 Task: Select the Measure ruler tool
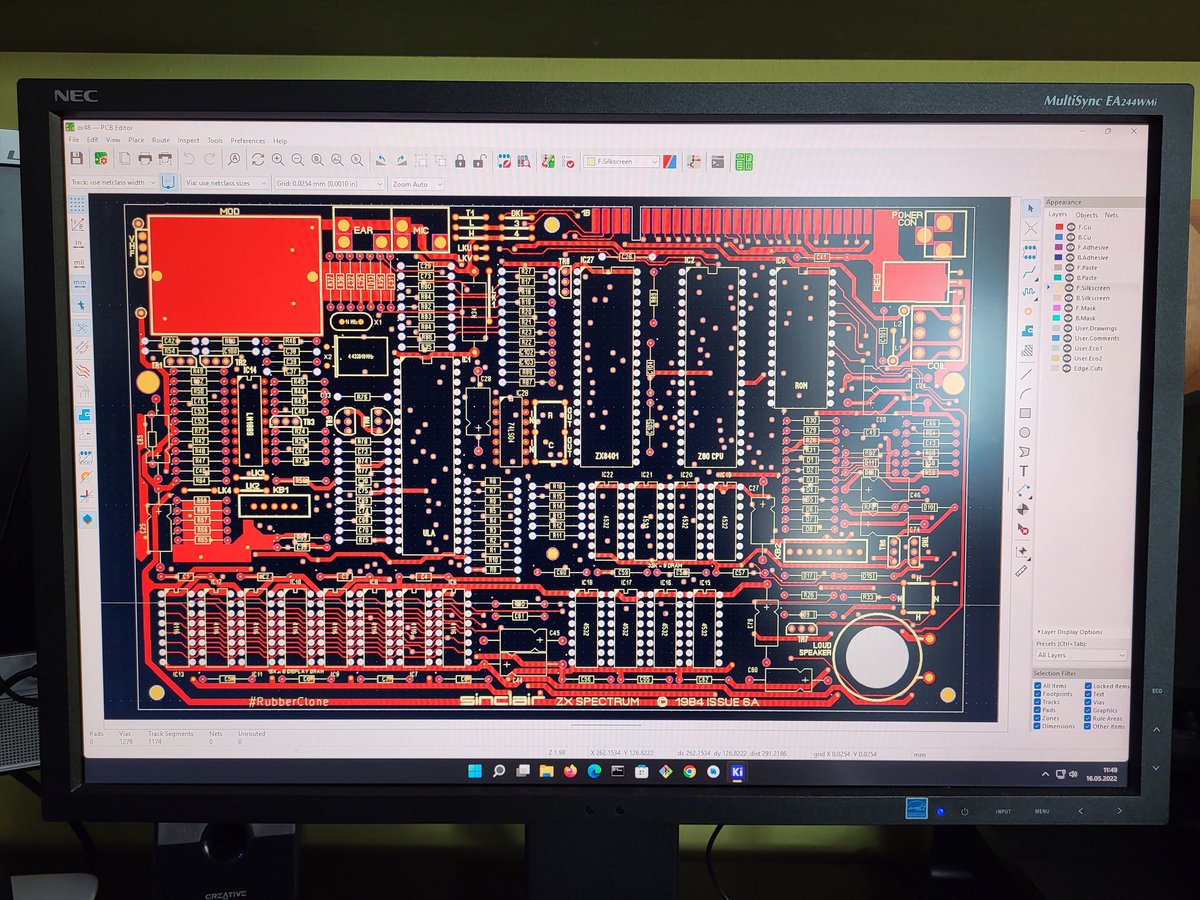(1022, 571)
